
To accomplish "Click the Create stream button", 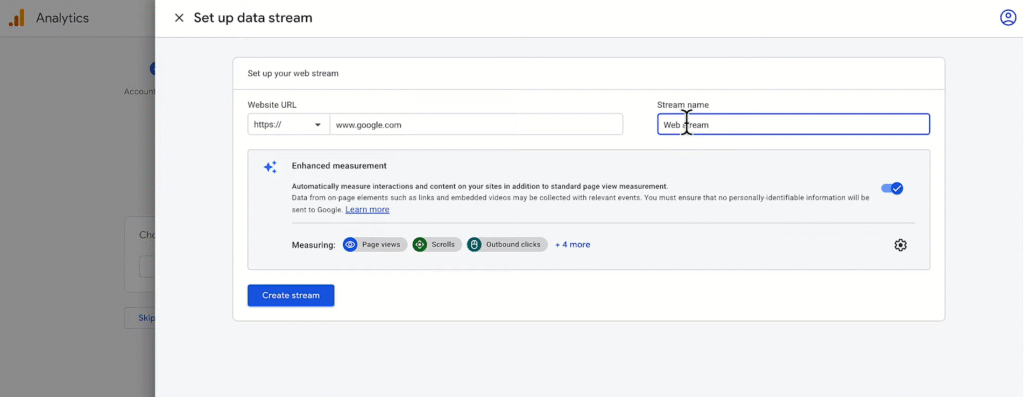I will [291, 295].
